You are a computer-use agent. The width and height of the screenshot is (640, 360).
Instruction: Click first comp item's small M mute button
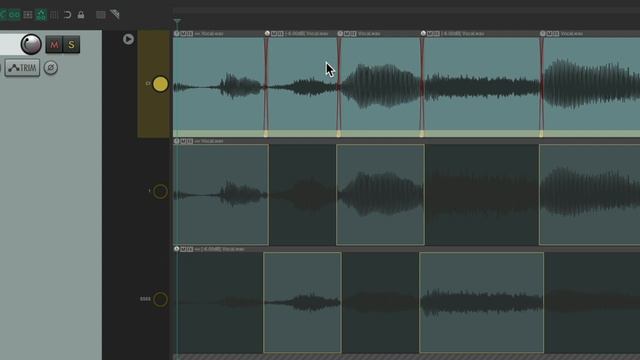click(184, 33)
